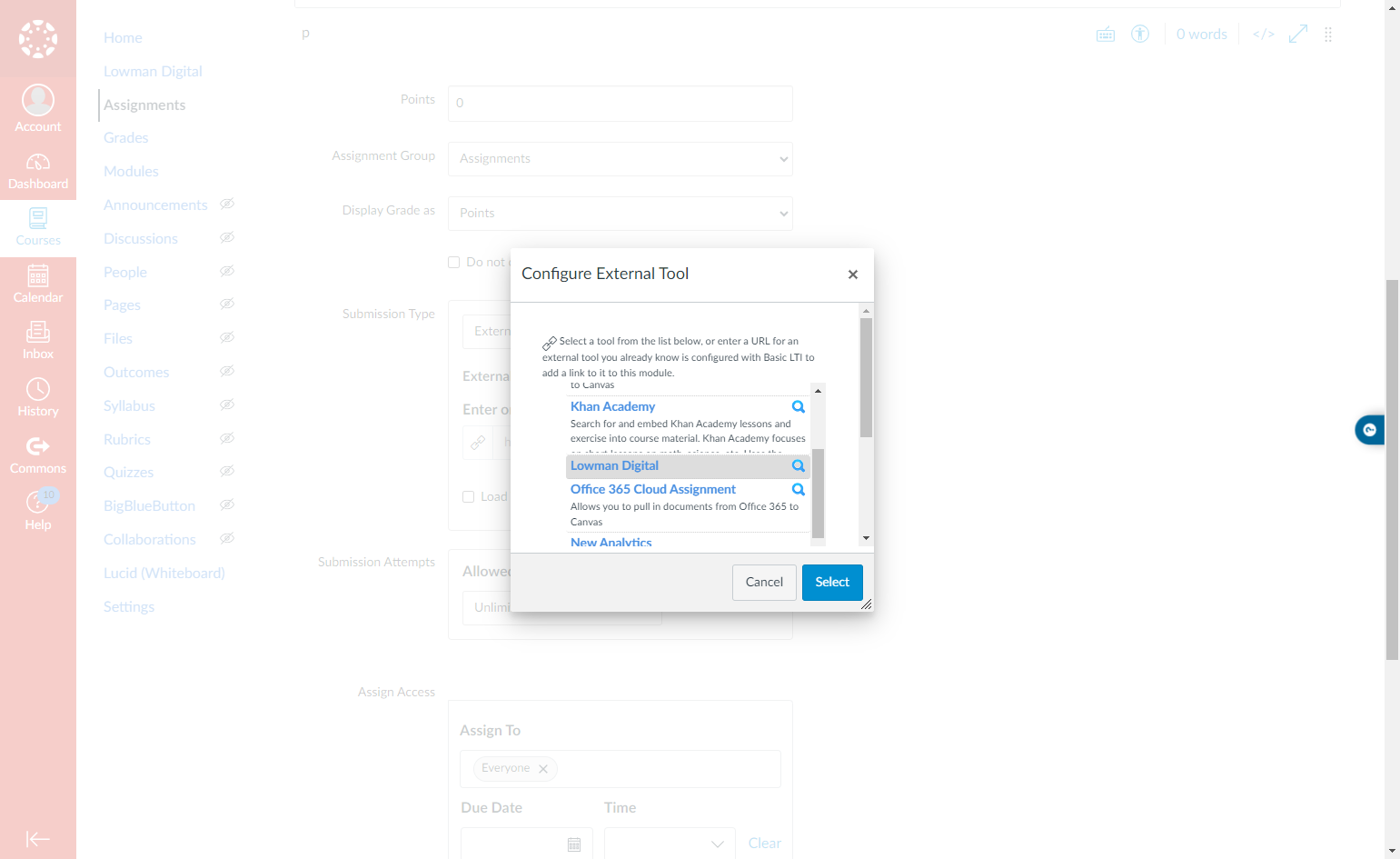Click the search icon beside Lowman Digital
Image resolution: width=1400 pixels, height=859 pixels.
click(799, 466)
